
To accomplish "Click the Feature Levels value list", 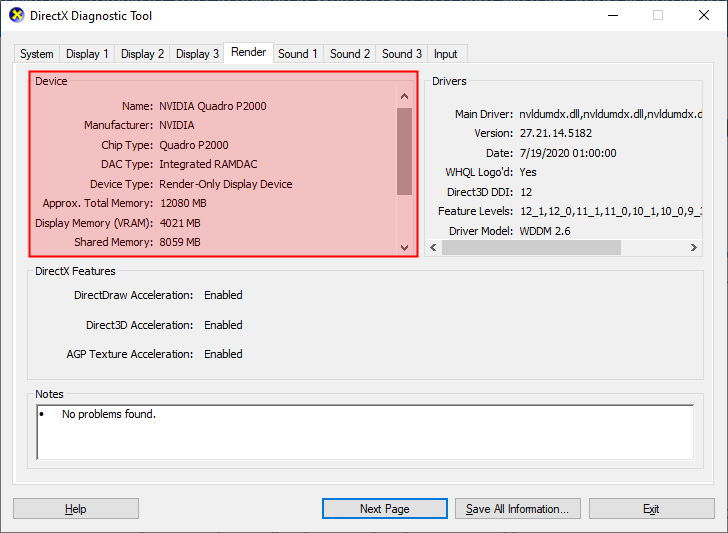I will 611,212.
